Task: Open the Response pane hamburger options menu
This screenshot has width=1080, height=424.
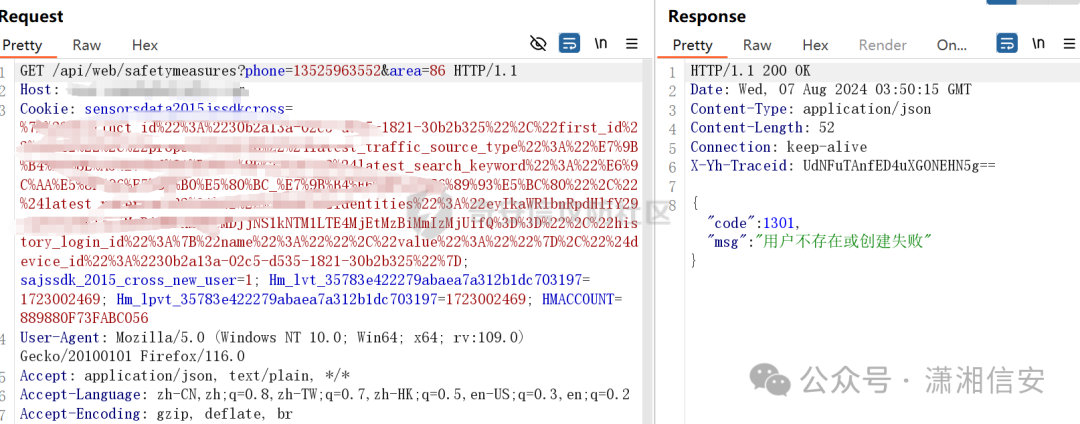Action: coord(1070,44)
